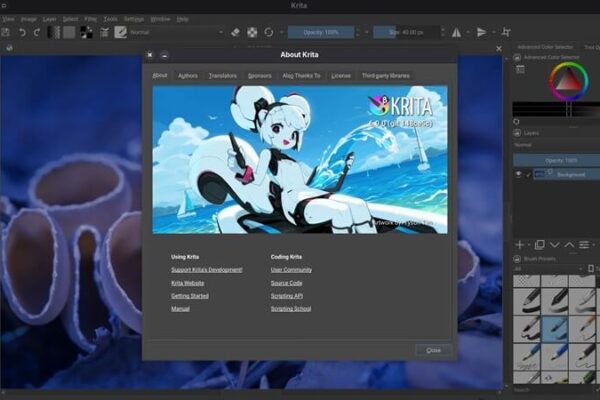Switch to the Also Thanks To tab
The height and width of the screenshot is (400, 600).
click(301, 76)
